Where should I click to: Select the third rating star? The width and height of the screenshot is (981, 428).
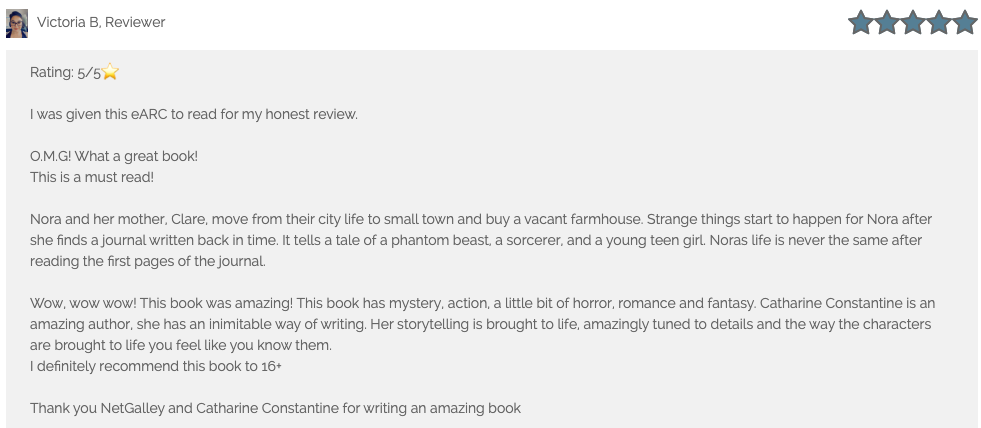(913, 22)
